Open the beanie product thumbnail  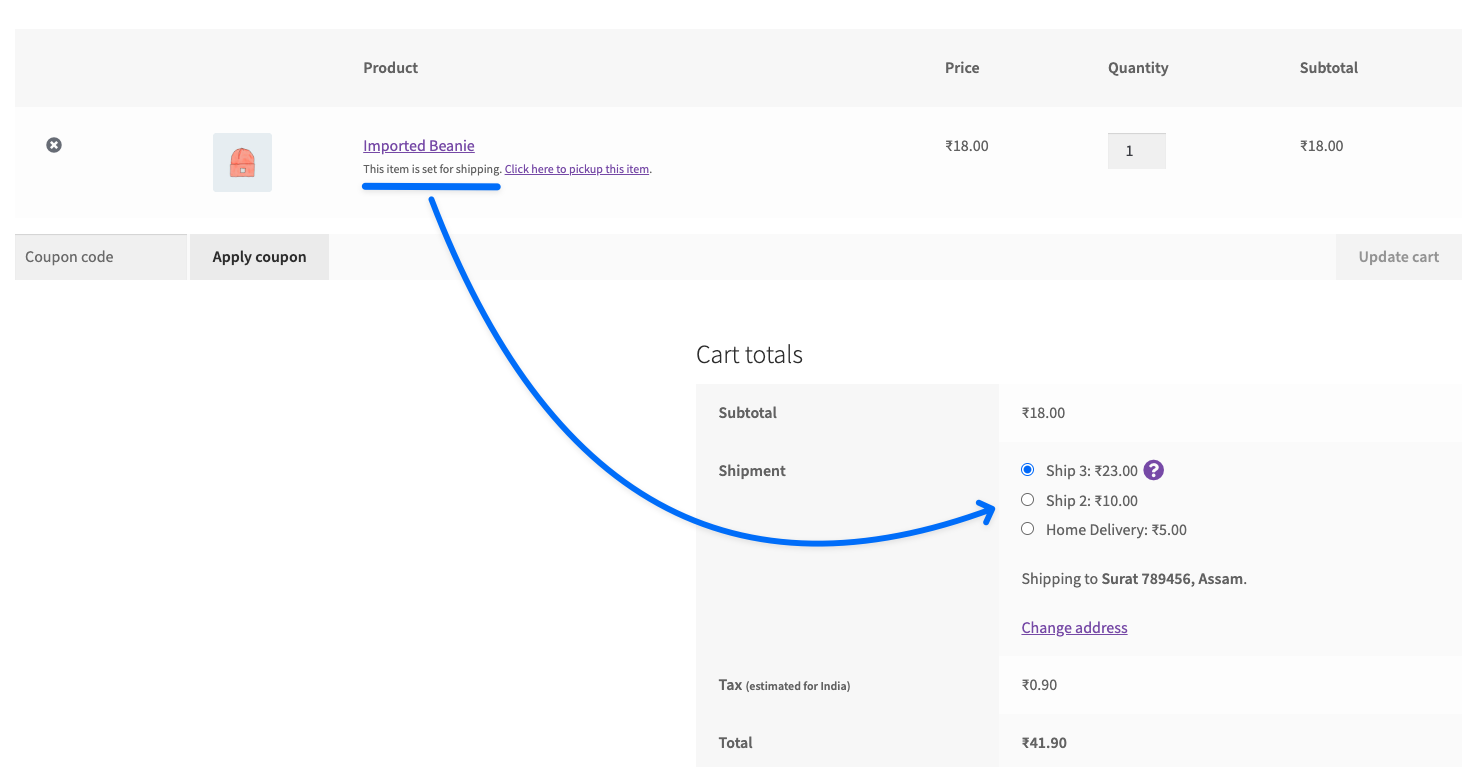[x=242, y=162]
